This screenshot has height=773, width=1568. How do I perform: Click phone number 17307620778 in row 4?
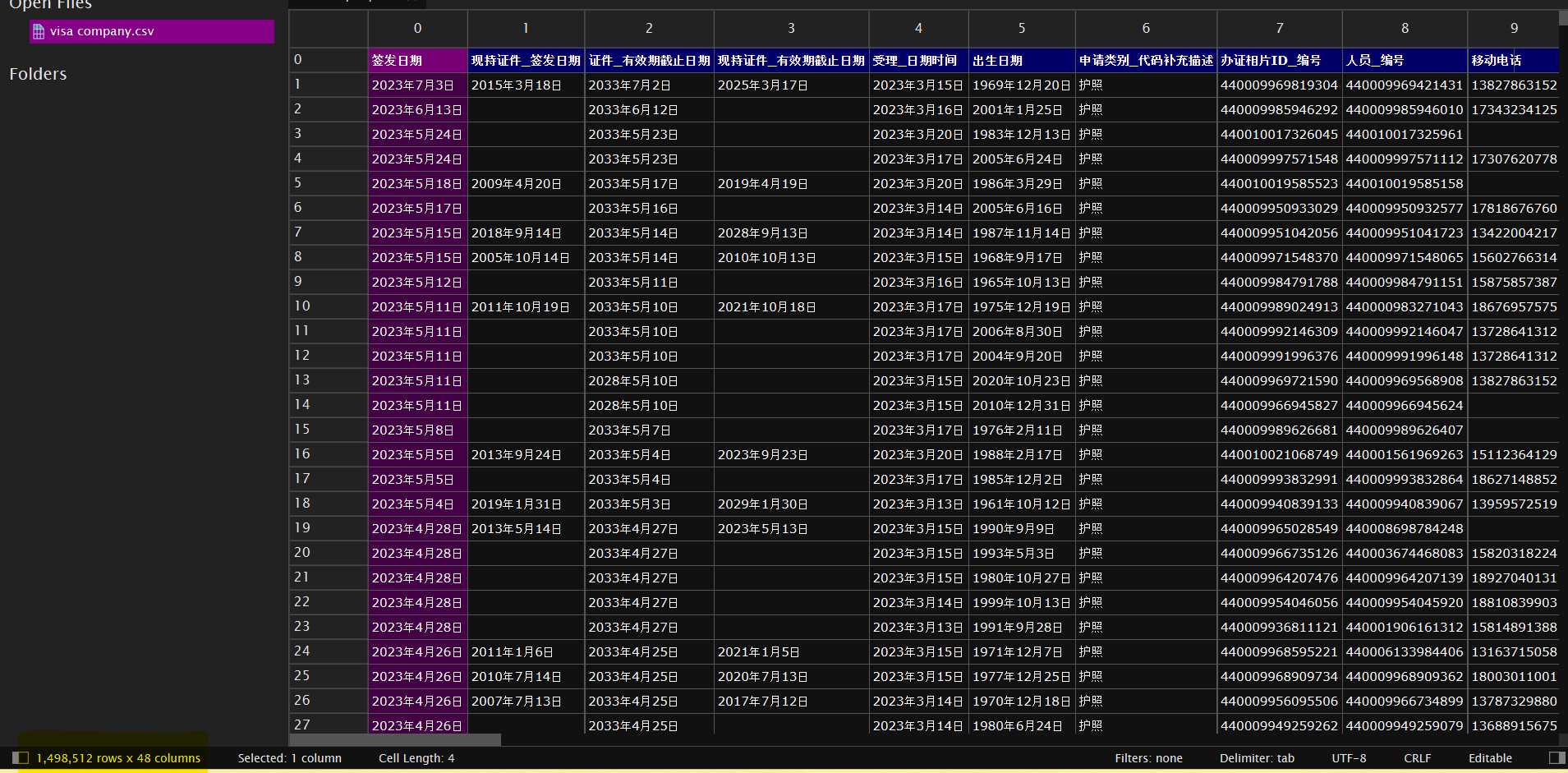tap(1513, 159)
